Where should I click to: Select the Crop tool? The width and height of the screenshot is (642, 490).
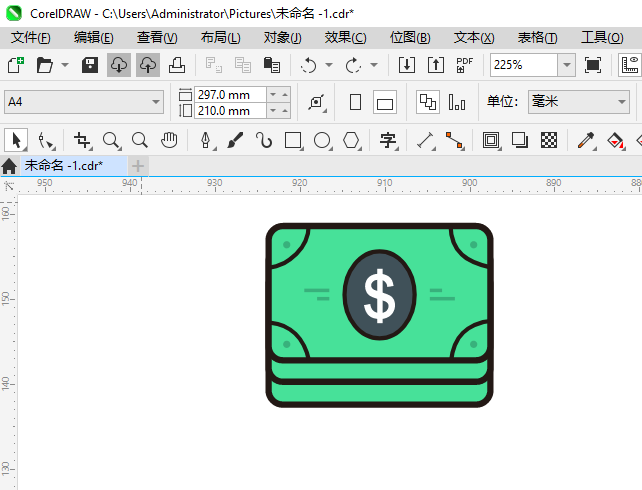82,140
